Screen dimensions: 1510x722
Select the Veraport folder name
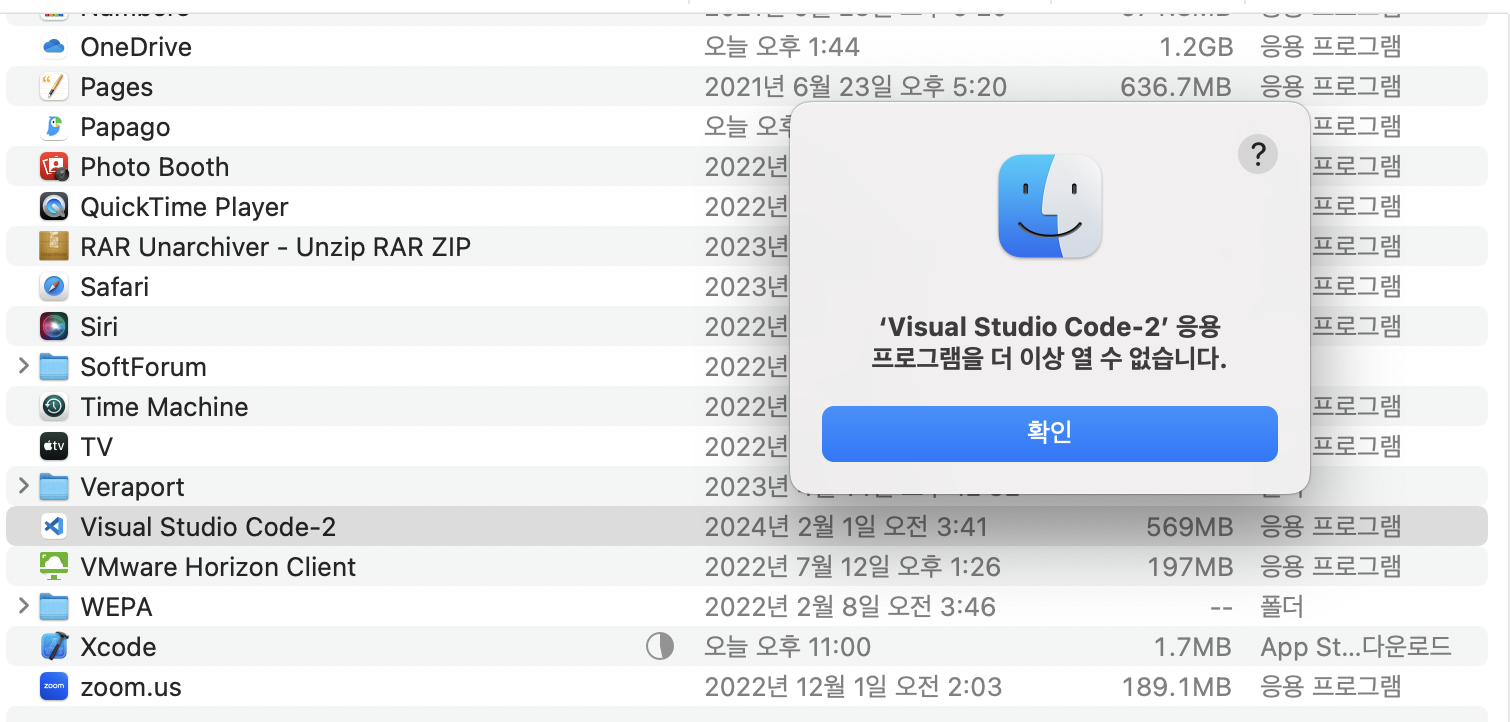click(133, 488)
